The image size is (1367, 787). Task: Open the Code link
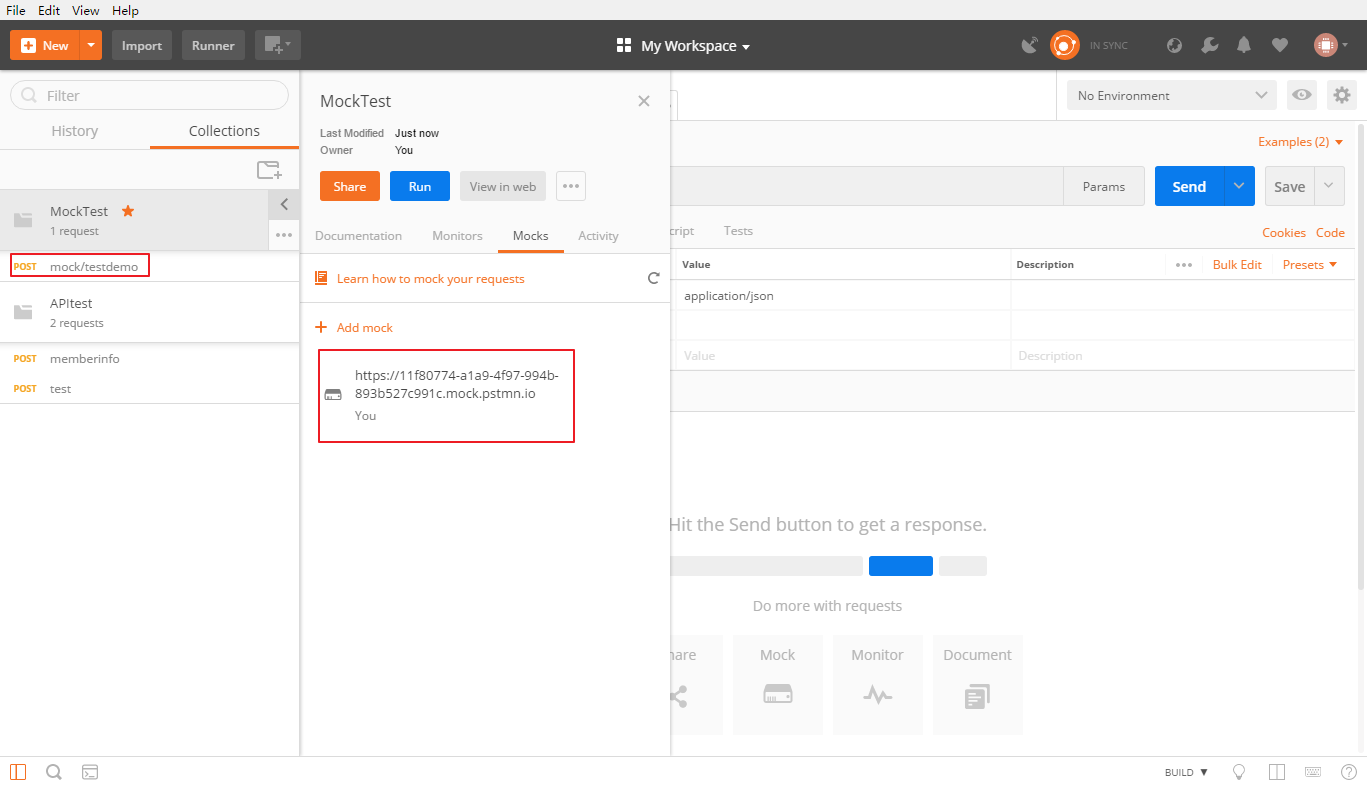[x=1330, y=233]
